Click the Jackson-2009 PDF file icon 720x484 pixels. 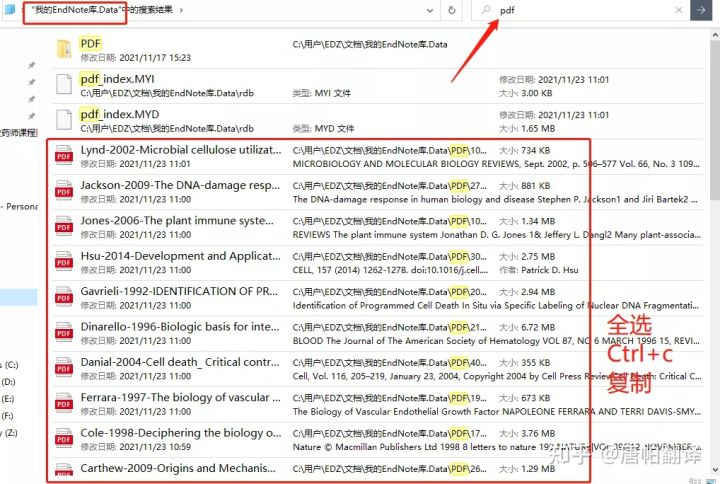pos(64,192)
